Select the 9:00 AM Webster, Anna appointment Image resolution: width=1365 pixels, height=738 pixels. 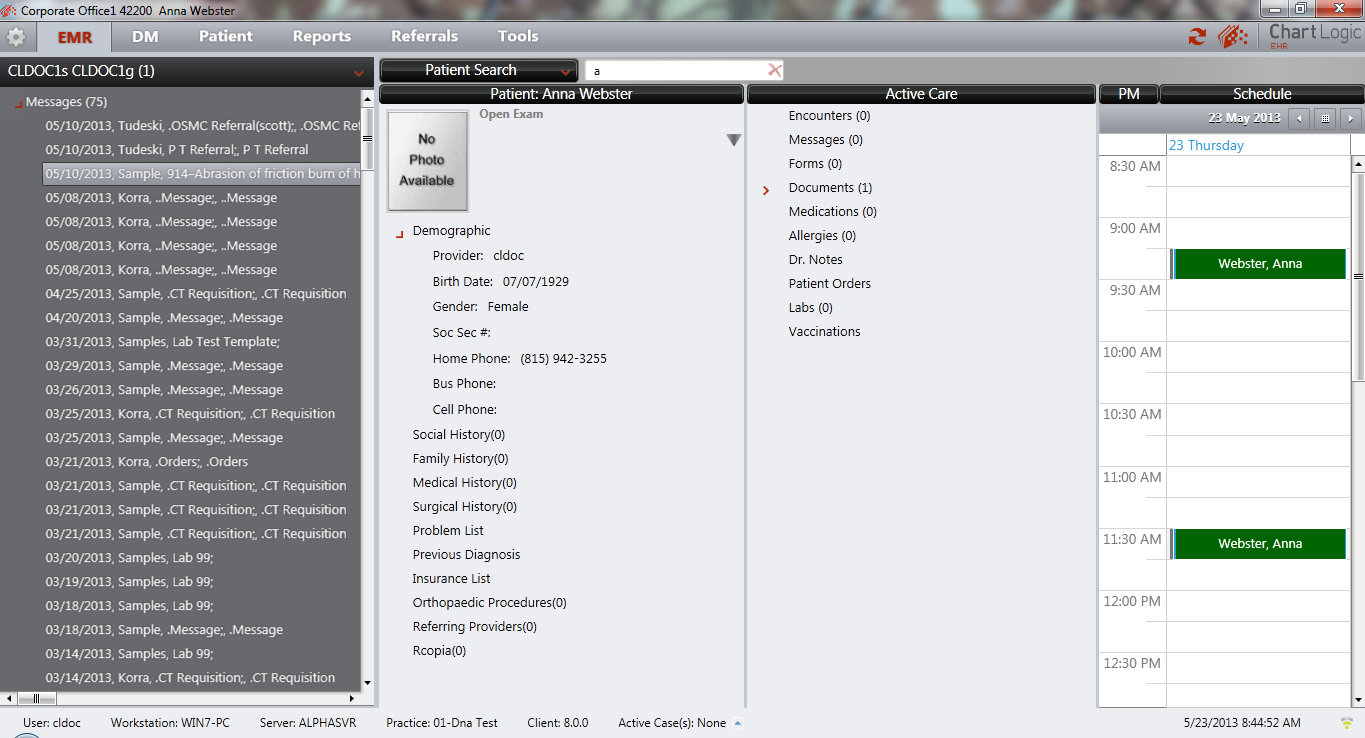pos(1257,263)
